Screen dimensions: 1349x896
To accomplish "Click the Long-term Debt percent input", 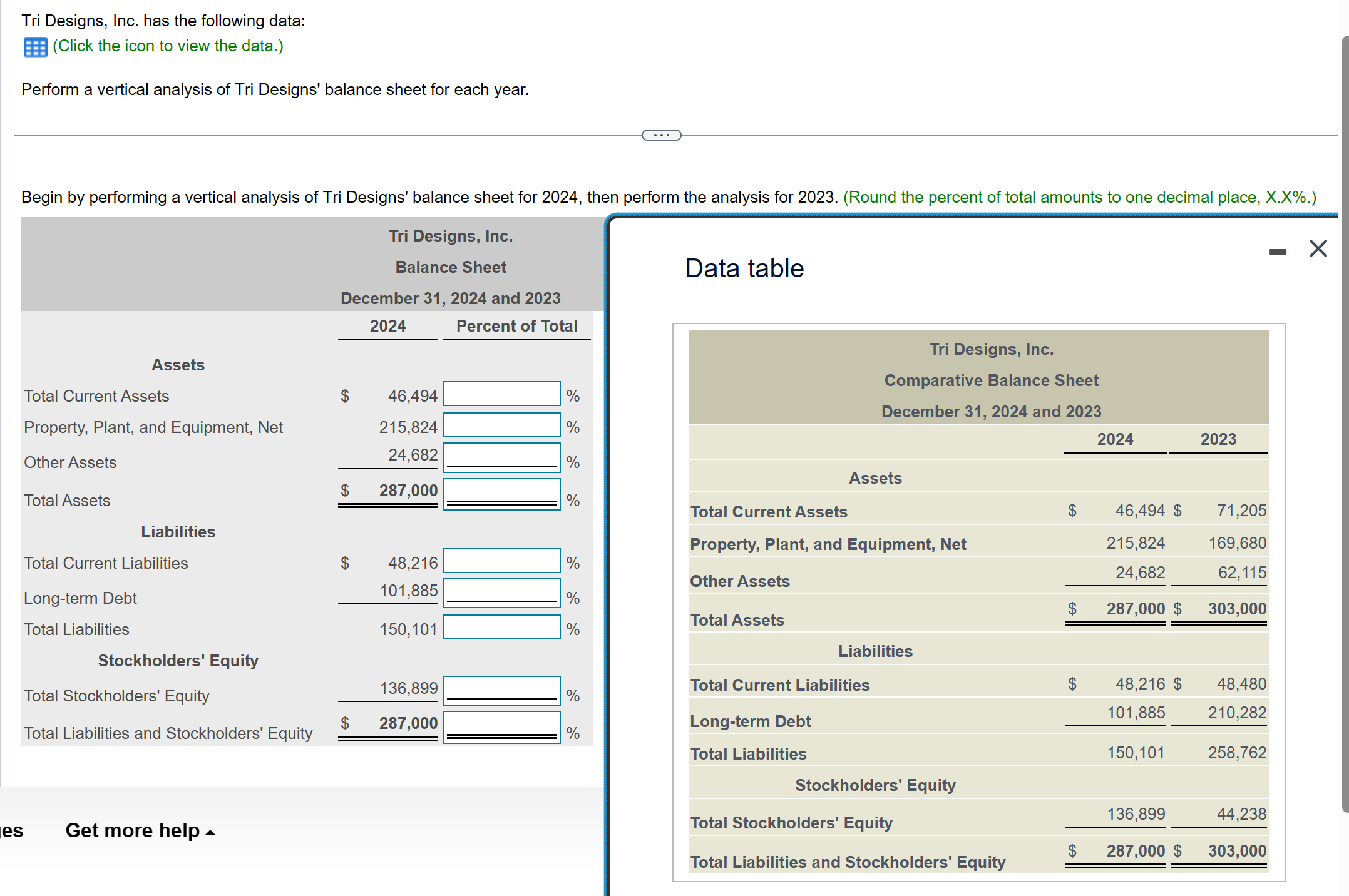I will click(501, 592).
